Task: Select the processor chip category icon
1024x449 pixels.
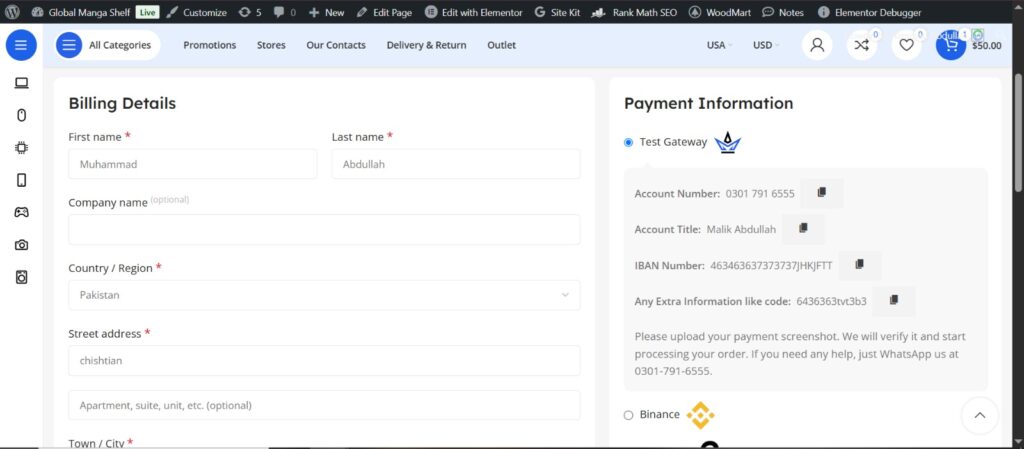Action: point(22,147)
